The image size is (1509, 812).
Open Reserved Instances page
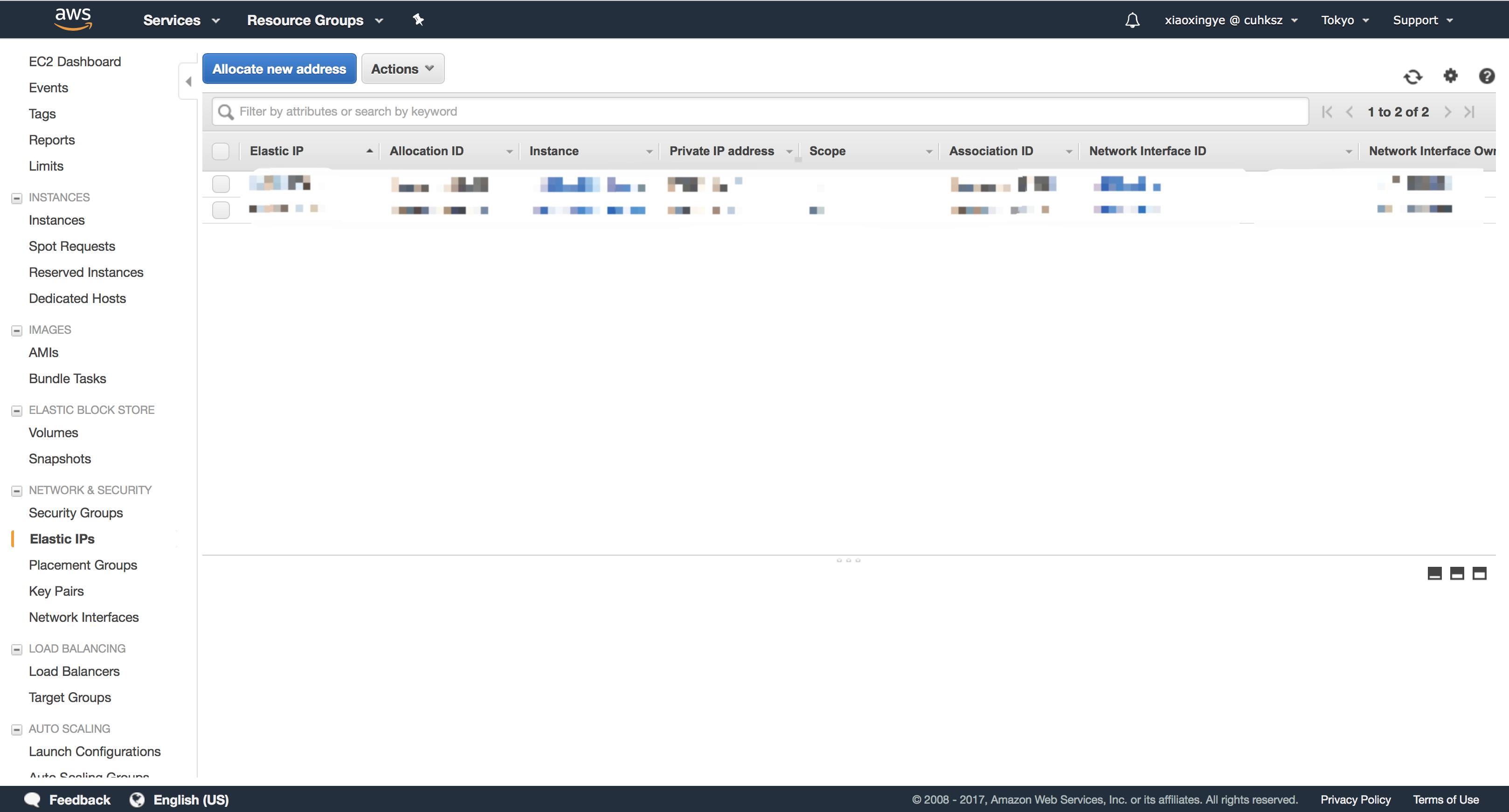tap(85, 272)
